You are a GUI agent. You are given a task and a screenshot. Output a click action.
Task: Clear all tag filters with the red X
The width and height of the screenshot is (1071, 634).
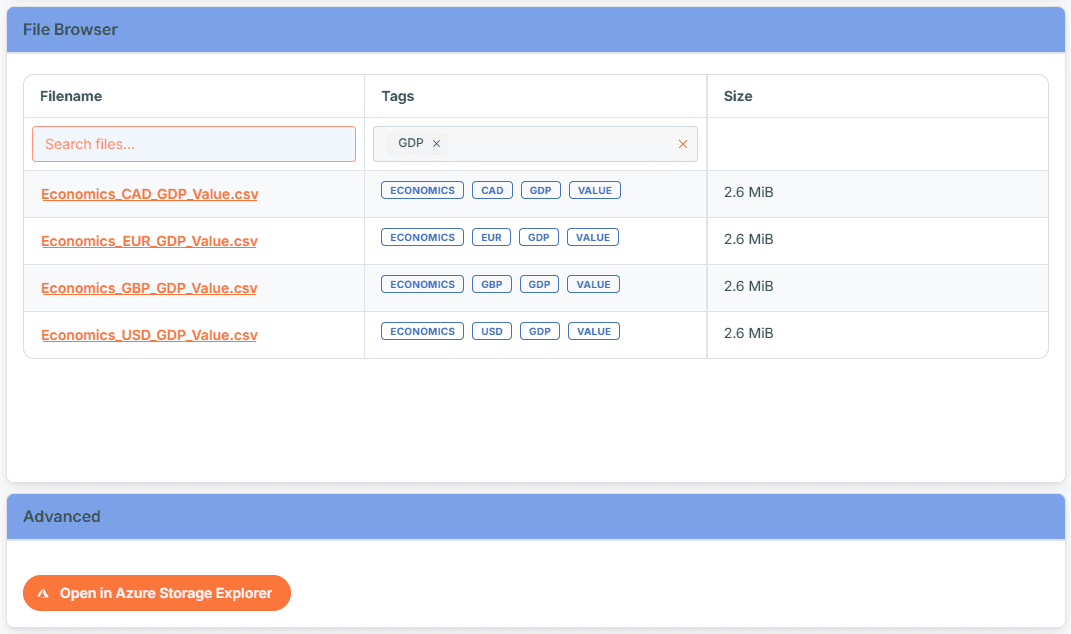(x=683, y=143)
